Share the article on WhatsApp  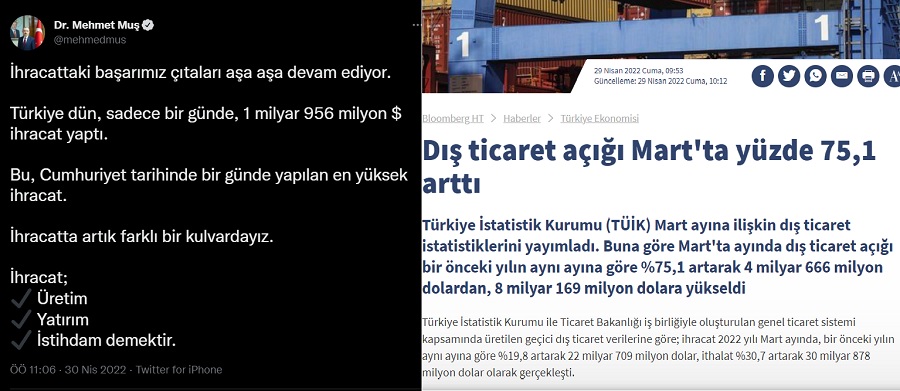(x=816, y=76)
